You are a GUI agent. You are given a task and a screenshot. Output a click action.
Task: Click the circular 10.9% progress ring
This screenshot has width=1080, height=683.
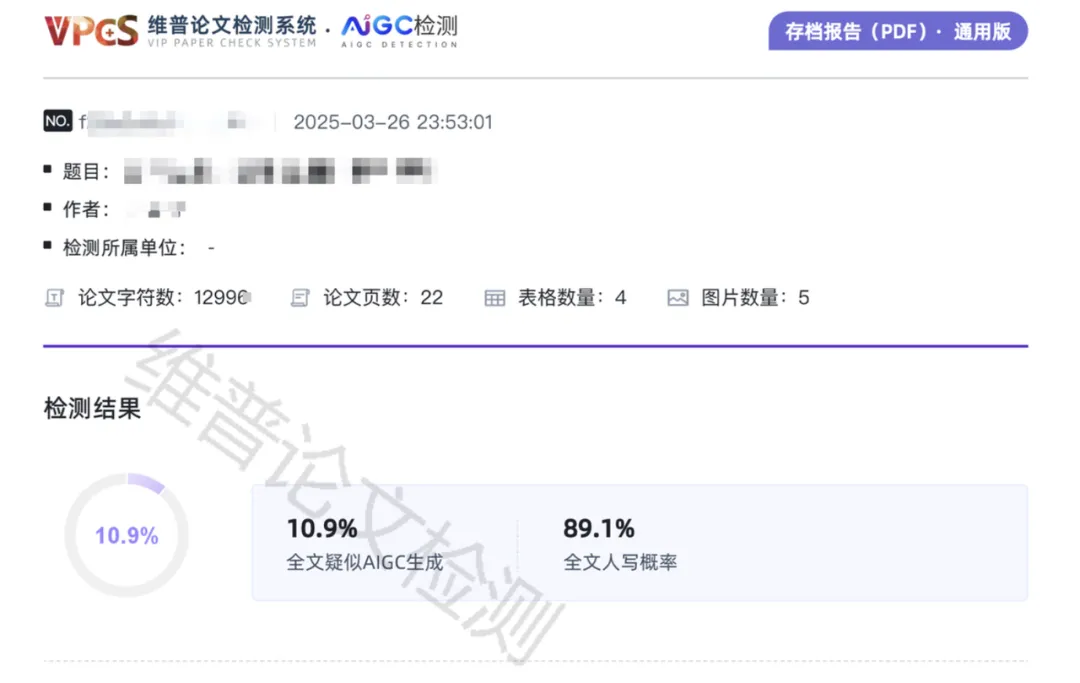coord(126,536)
